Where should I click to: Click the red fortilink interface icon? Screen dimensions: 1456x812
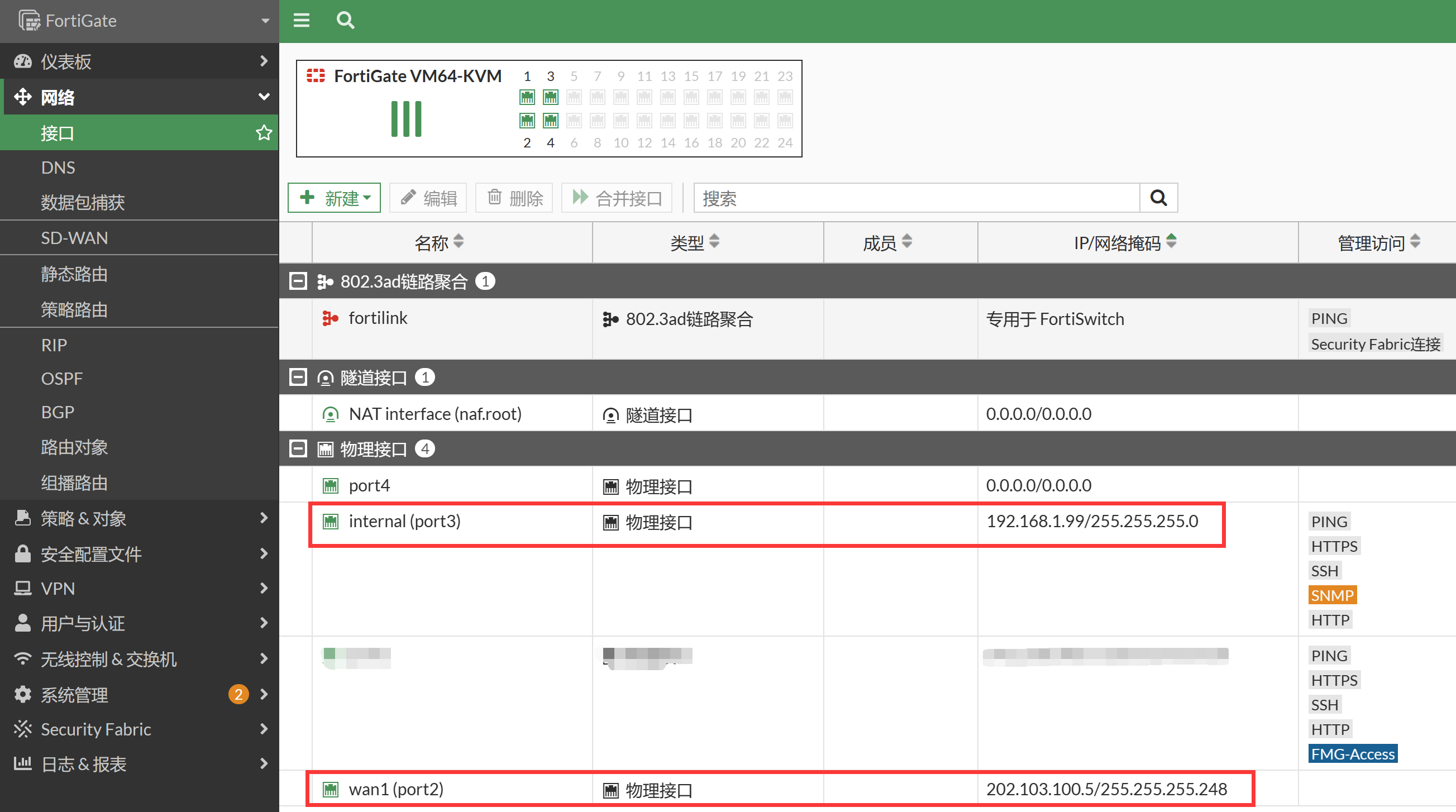click(x=330, y=319)
